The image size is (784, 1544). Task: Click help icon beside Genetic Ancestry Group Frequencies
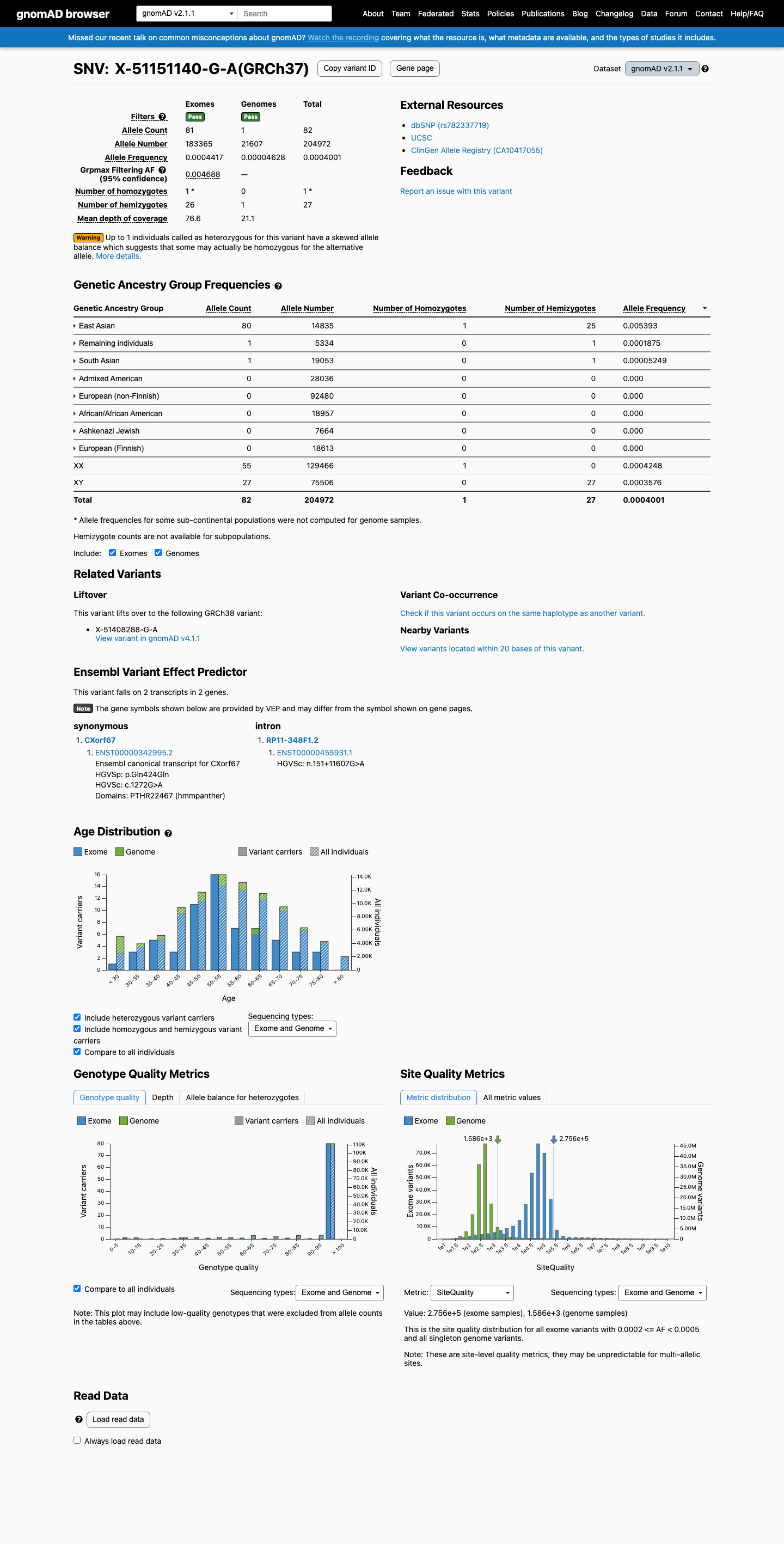pos(278,286)
